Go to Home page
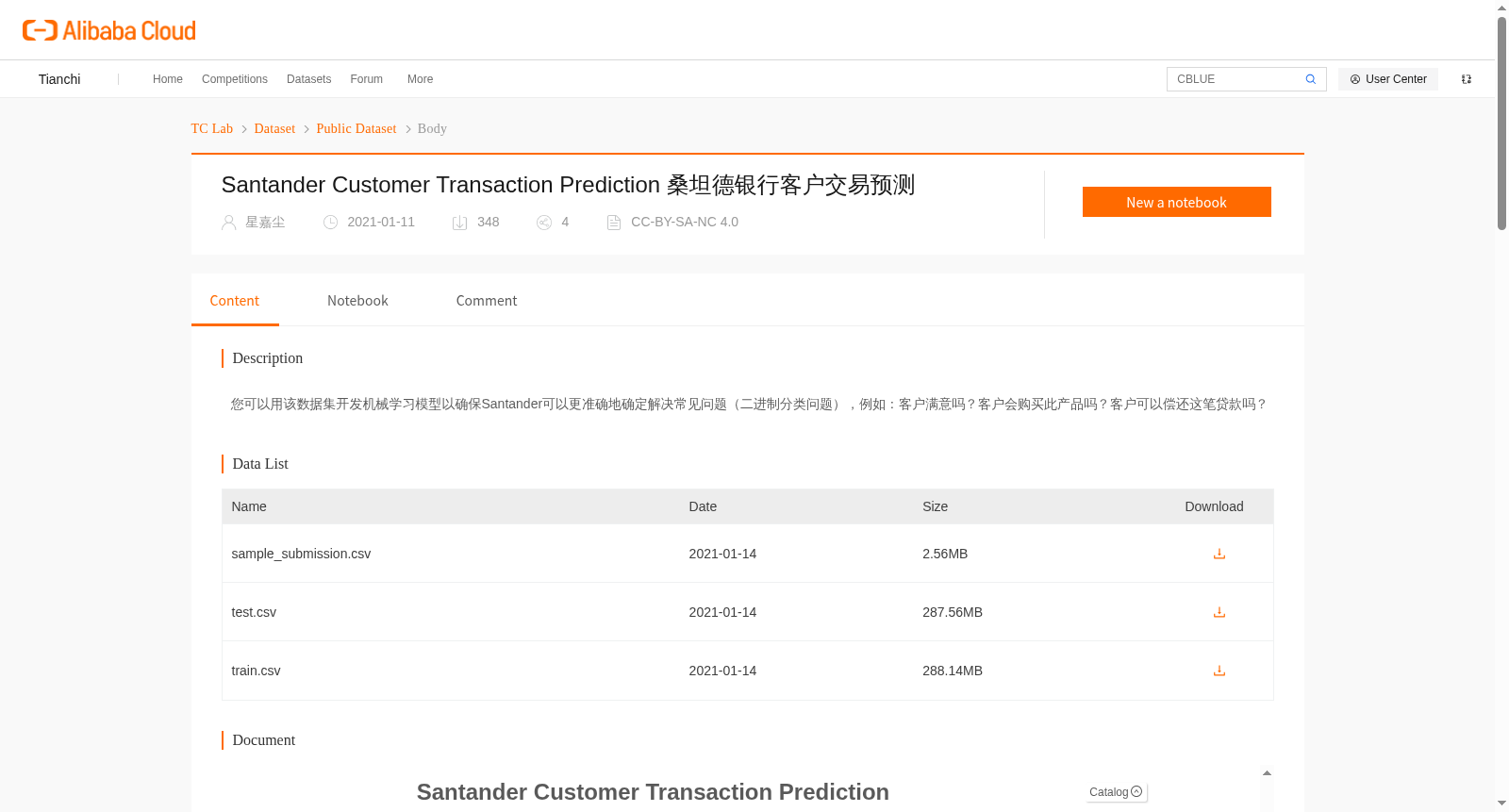The image size is (1509, 812). [168, 79]
